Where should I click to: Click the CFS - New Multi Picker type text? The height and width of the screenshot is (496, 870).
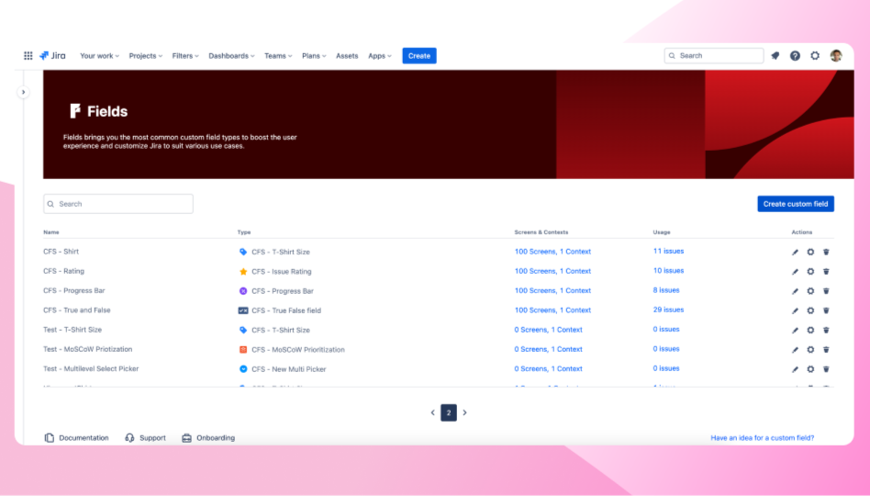(x=289, y=369)
